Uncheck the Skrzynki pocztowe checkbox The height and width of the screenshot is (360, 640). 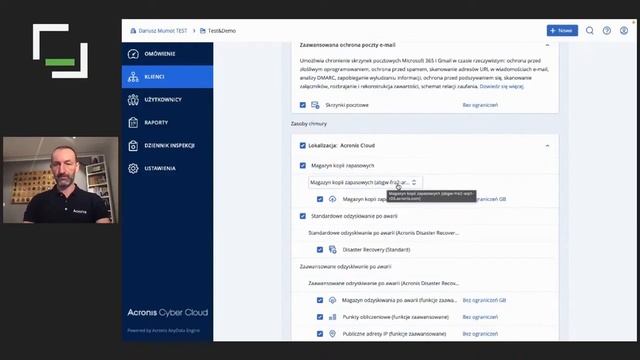coord(302,105)
